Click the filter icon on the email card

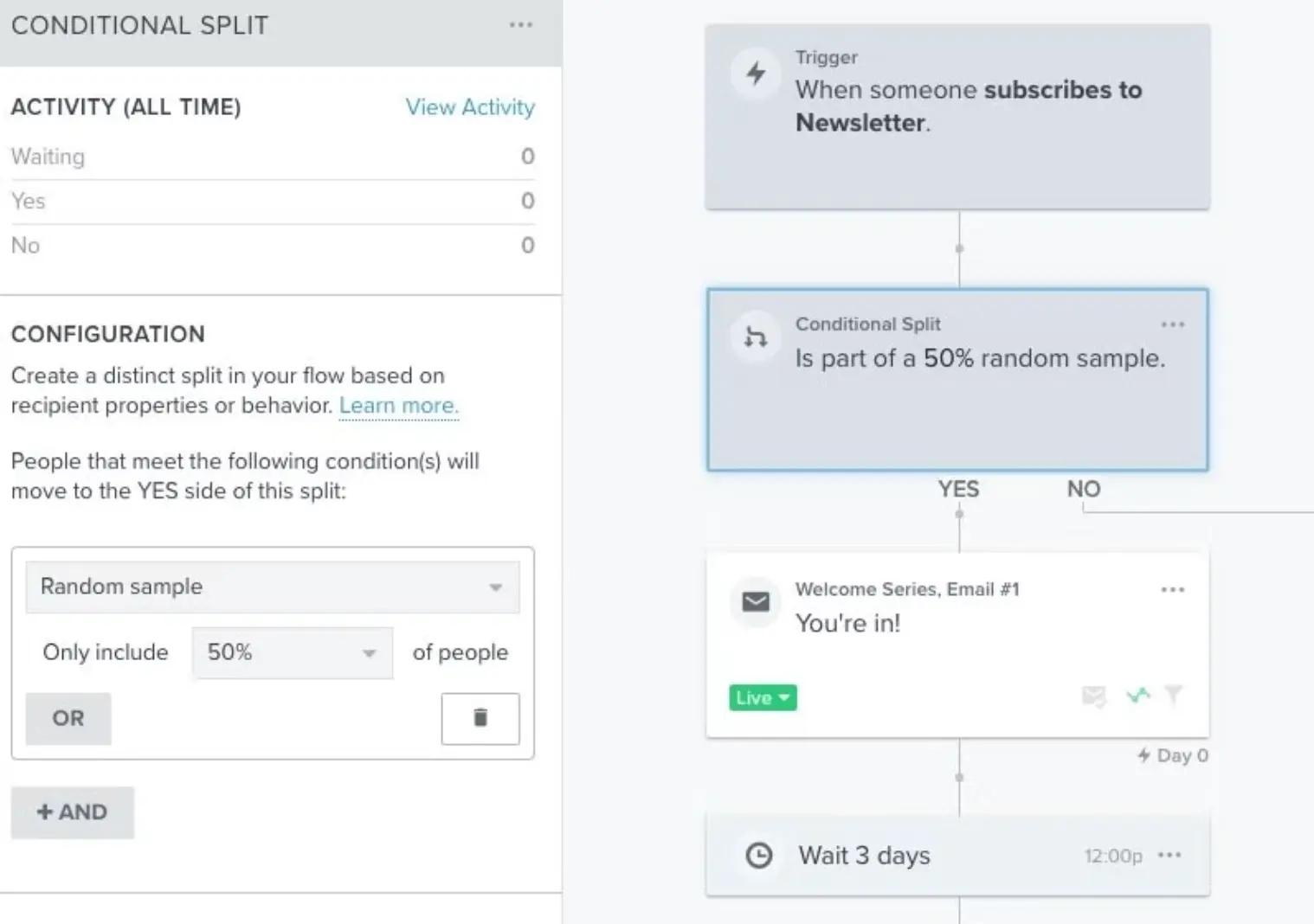point(1174,696)
